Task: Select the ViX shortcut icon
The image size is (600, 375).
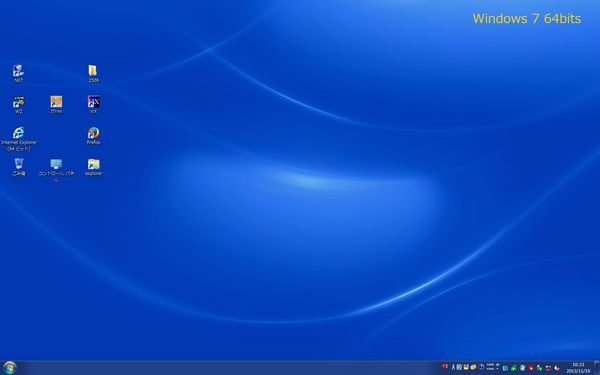Action: pyautogui.click(x=93, y=104)
